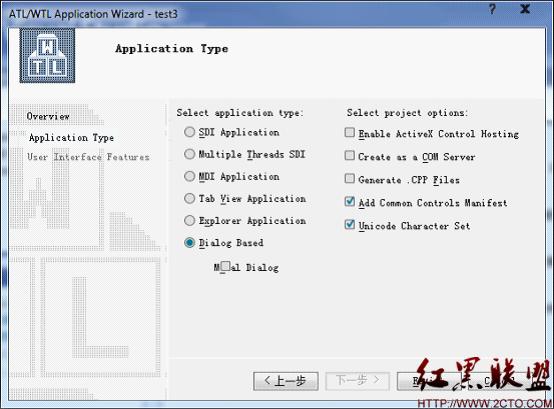Go to User Interface Features page

tap(88, 157)
